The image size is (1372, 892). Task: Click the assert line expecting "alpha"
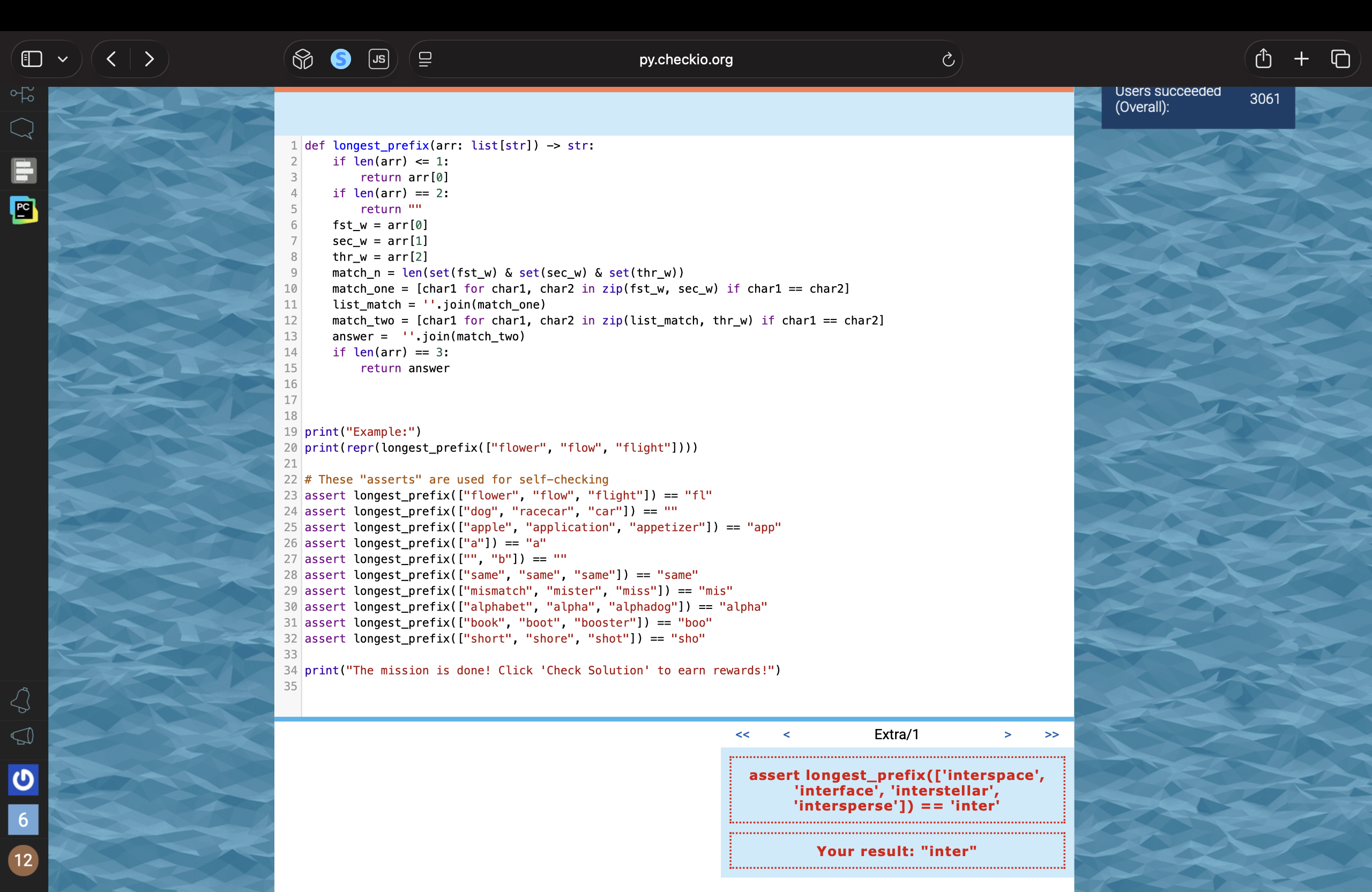coord(536,607)
